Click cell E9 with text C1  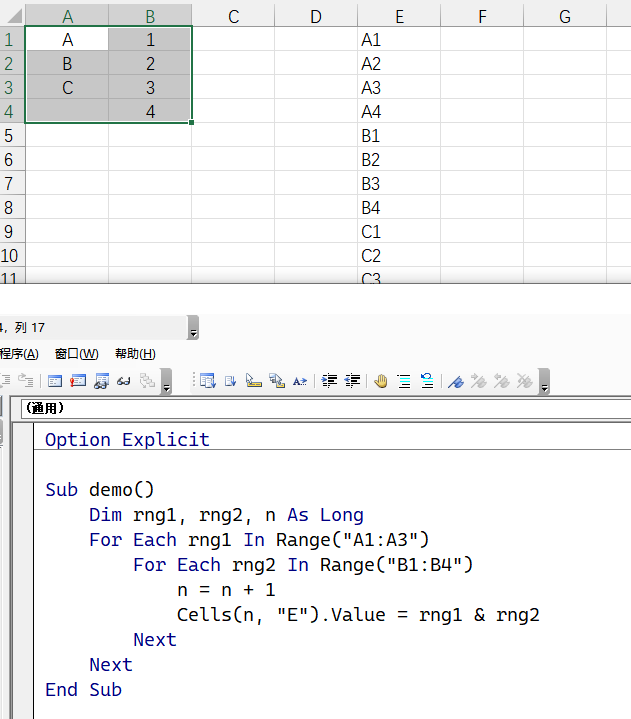tap(399, 232)
